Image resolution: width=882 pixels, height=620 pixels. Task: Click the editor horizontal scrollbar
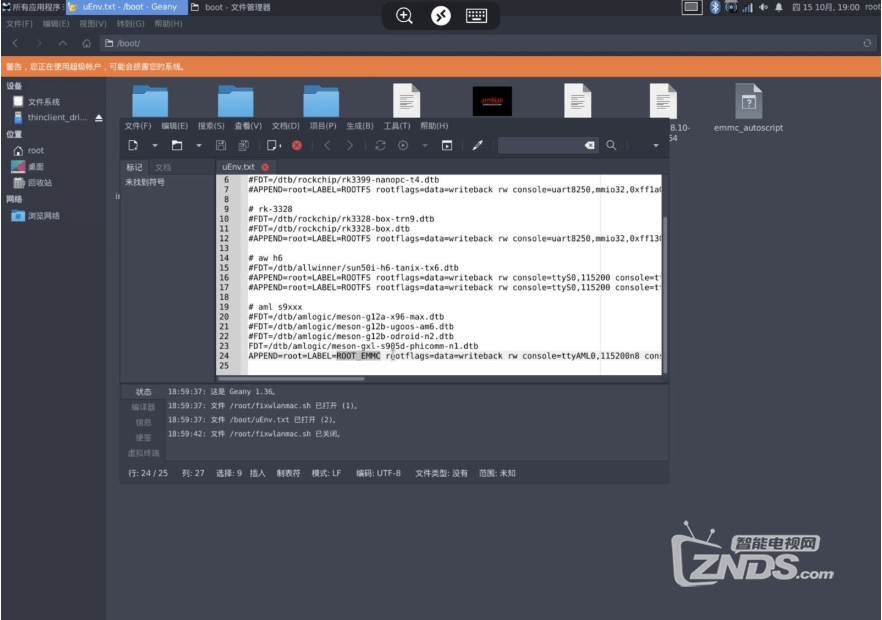click(291, 379)
